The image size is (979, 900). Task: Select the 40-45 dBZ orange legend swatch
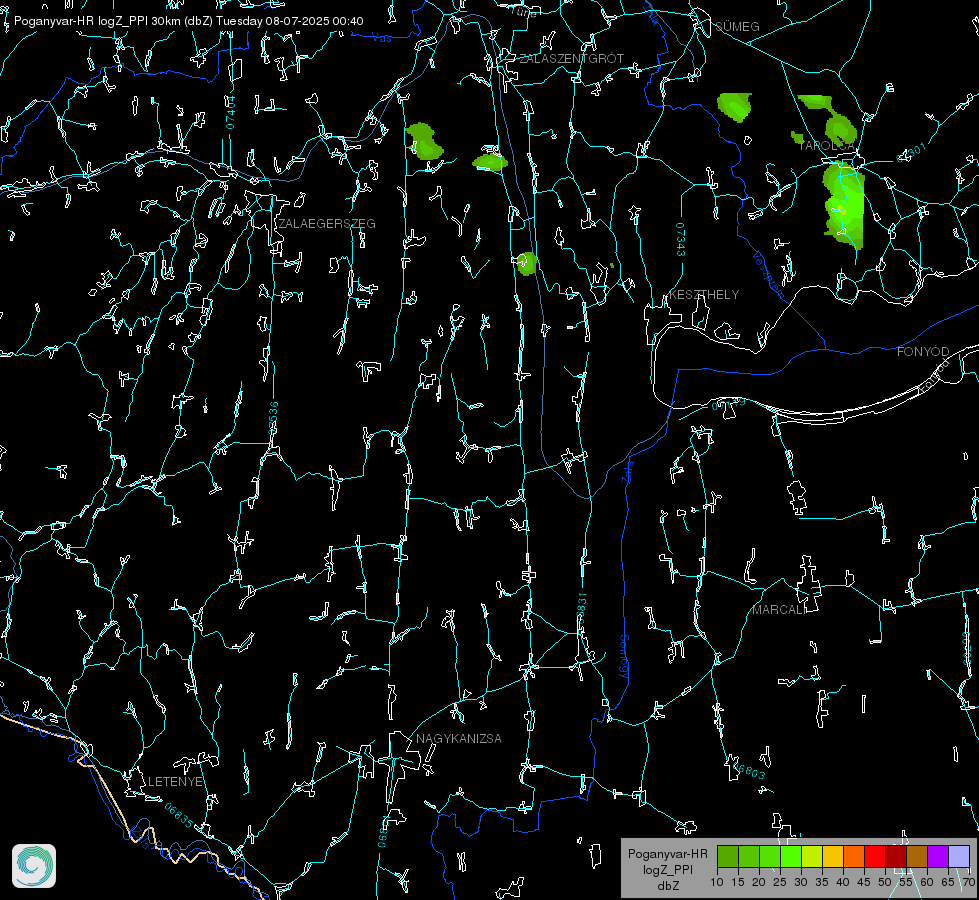pyautogui.click(x=854, y=856)
